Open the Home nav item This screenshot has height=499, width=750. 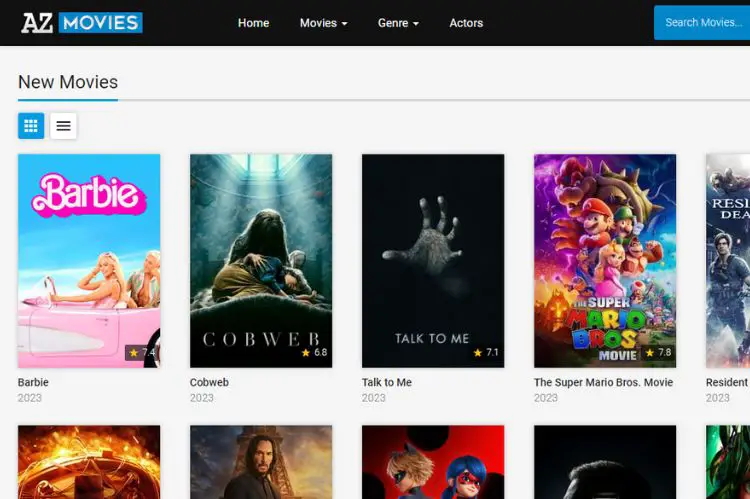(x=254, y=23)
